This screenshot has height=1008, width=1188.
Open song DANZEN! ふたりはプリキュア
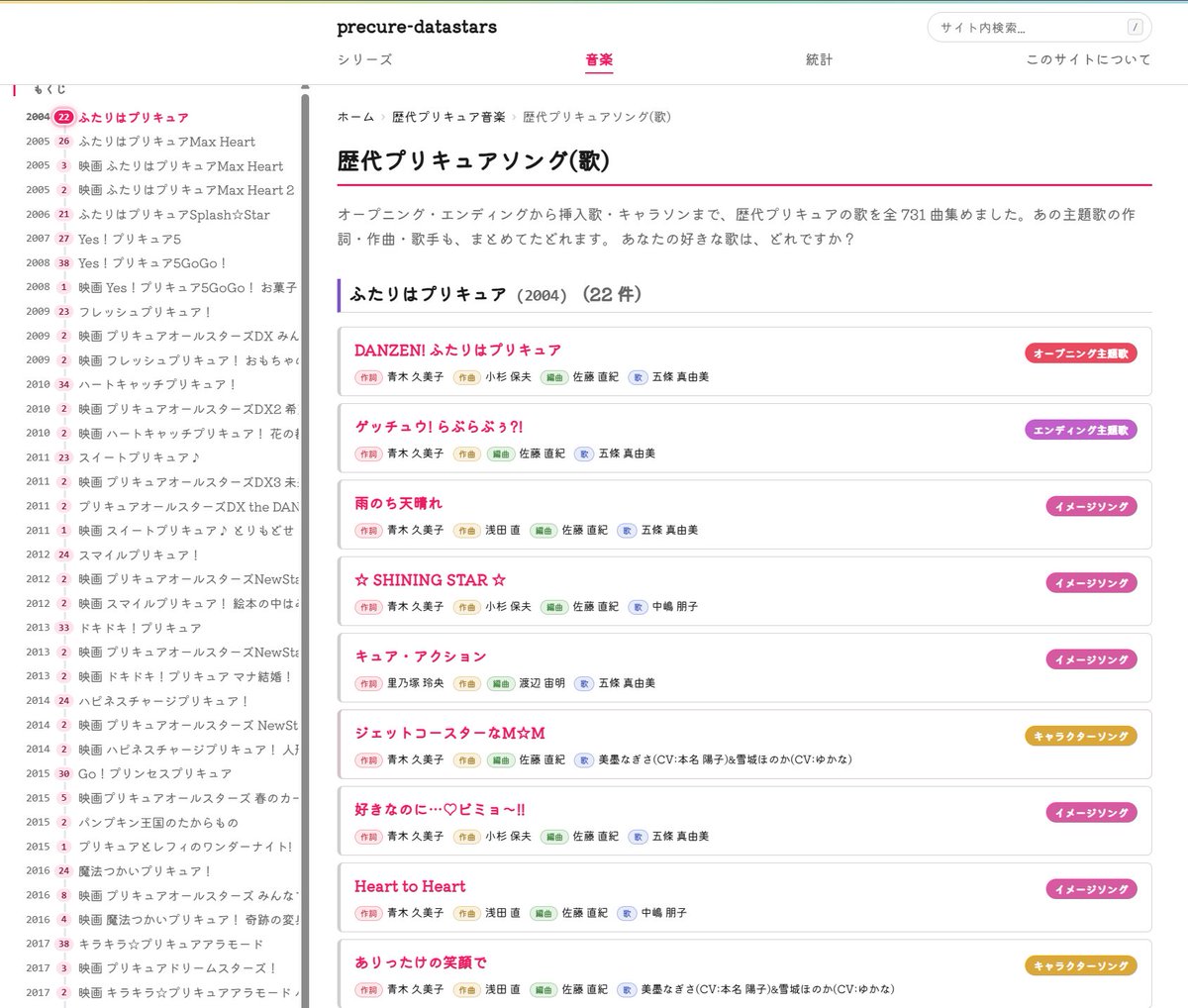[x=457, y=350]
